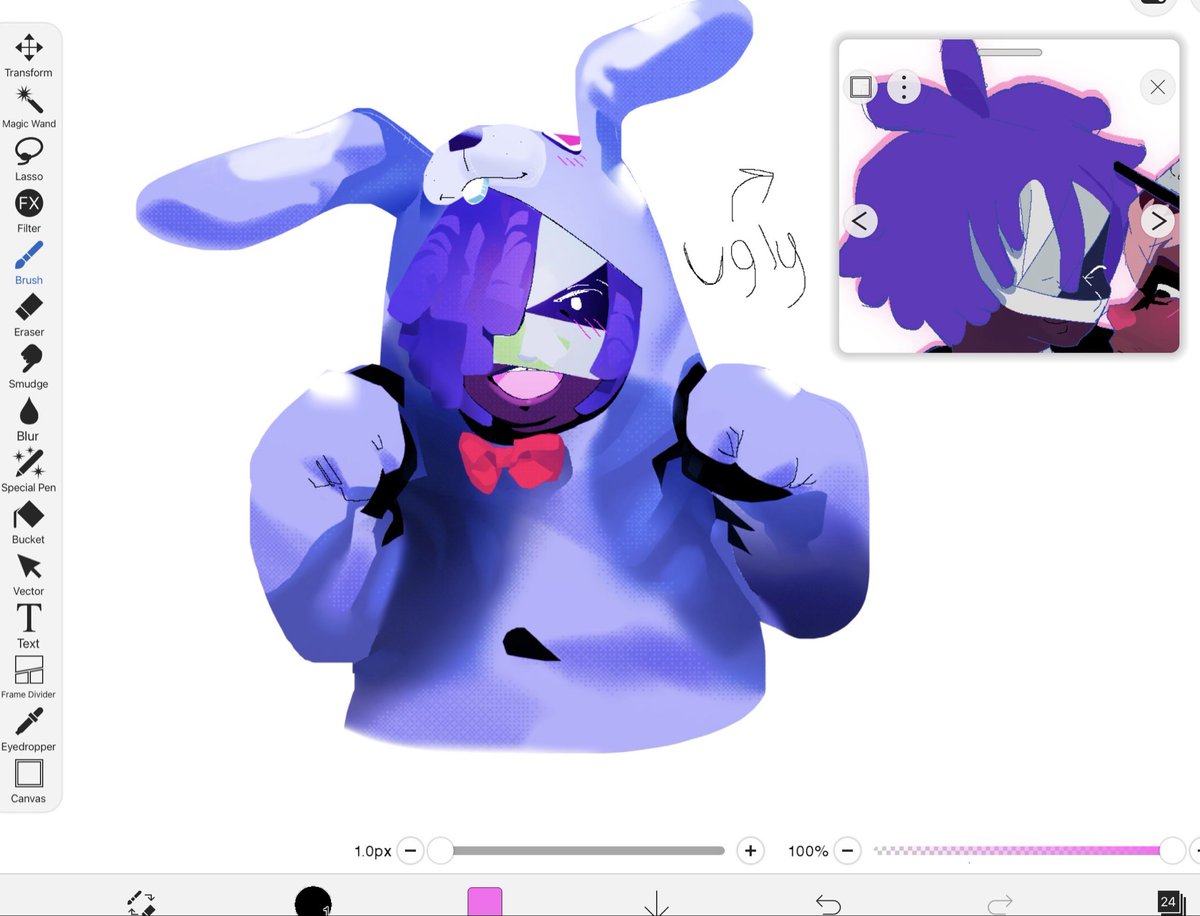Toggle brush and eraser switch icon
The height and width of the screenshot is (916, 1200).
[x=141, y=903]
